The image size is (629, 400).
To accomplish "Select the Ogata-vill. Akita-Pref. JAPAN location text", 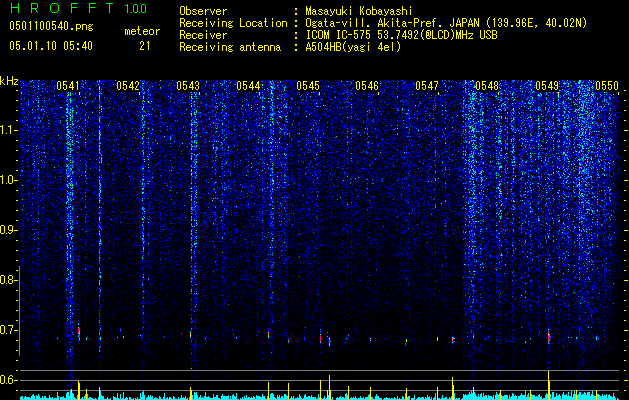I will coord(392,23).
